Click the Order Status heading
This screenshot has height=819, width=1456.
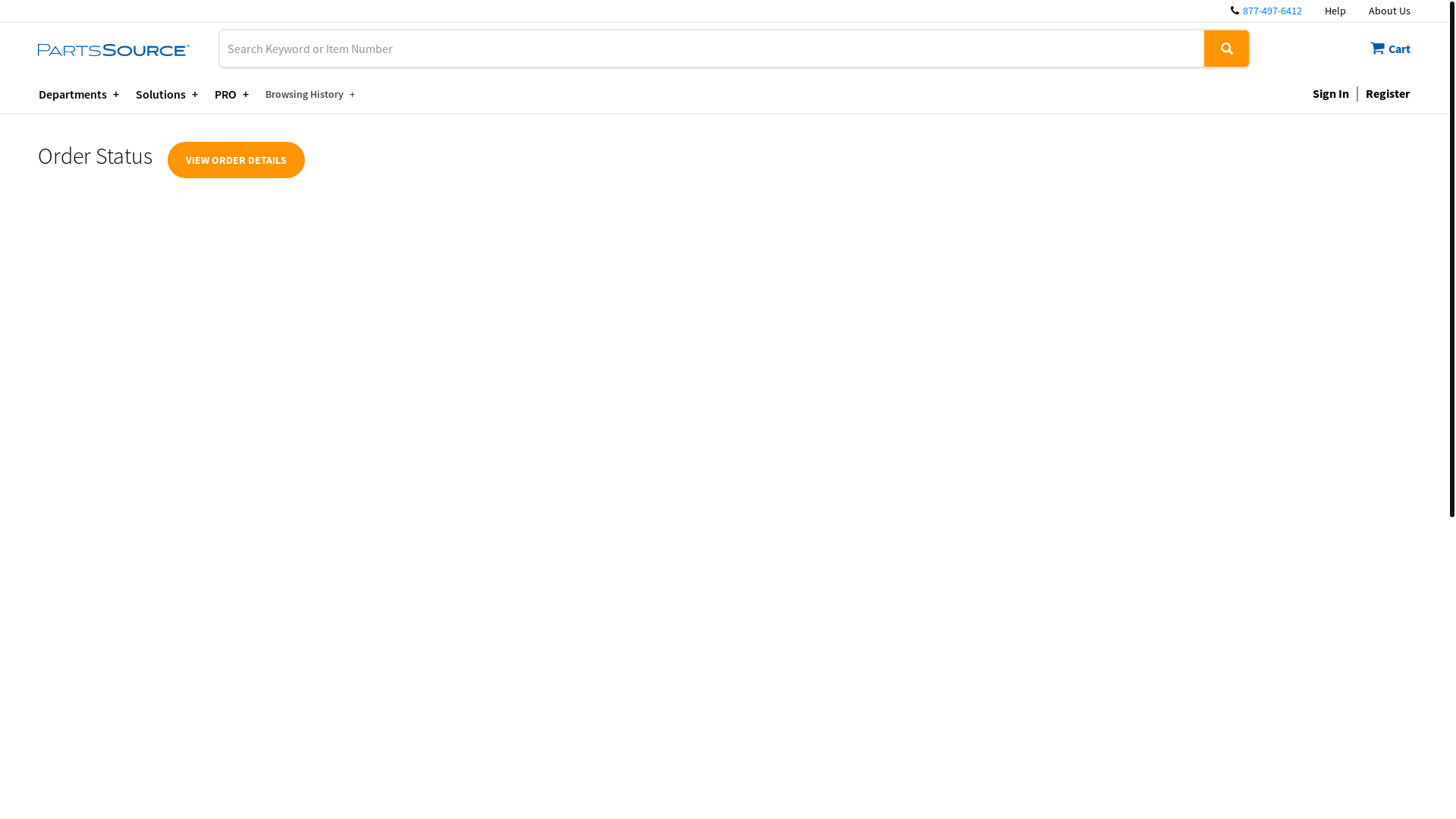95,155
